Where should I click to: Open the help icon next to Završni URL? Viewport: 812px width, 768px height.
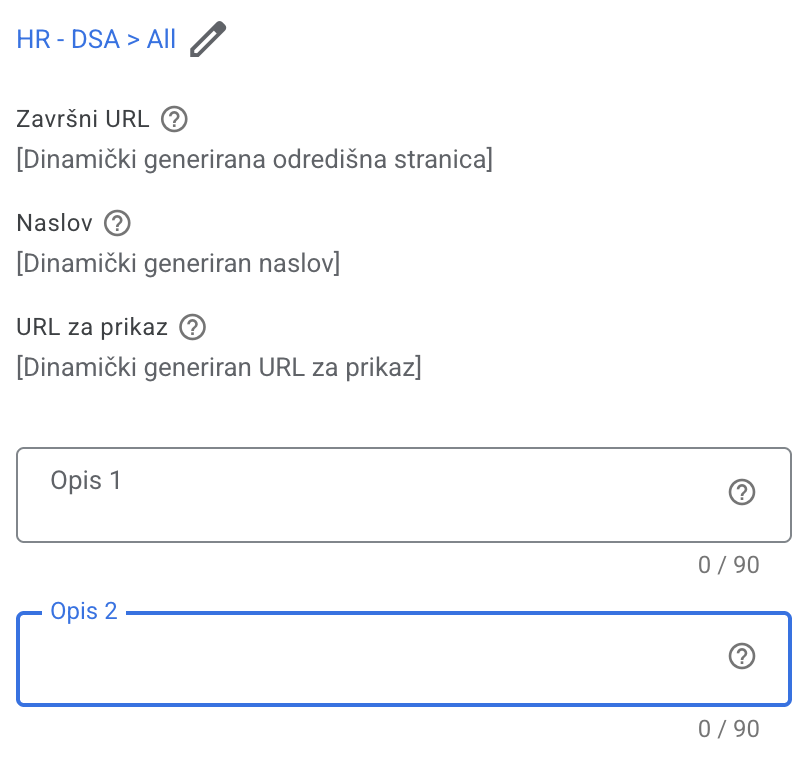tap(175, 120)
